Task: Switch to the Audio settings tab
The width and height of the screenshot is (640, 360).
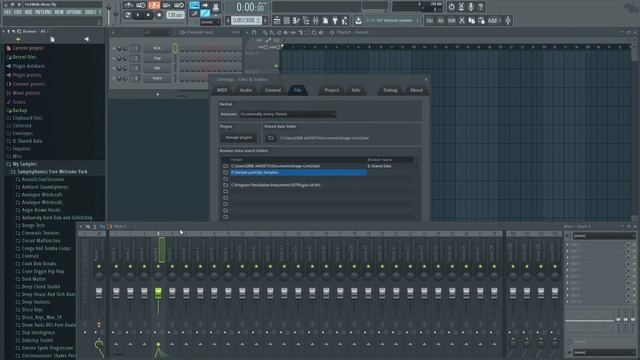Action: [x=246, y=90]
